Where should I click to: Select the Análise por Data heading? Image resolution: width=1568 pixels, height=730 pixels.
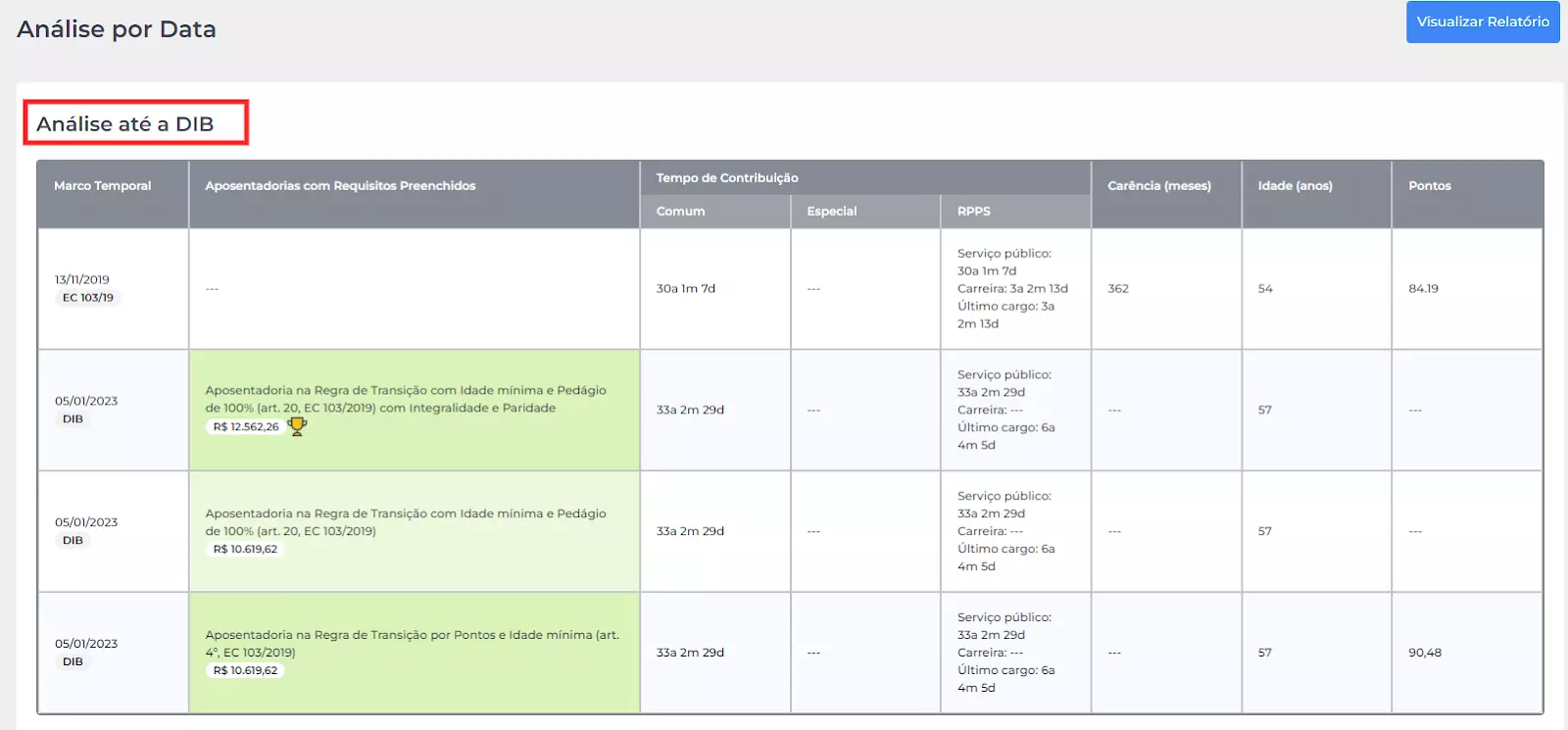pyautogui.click(x=117, y=29)
